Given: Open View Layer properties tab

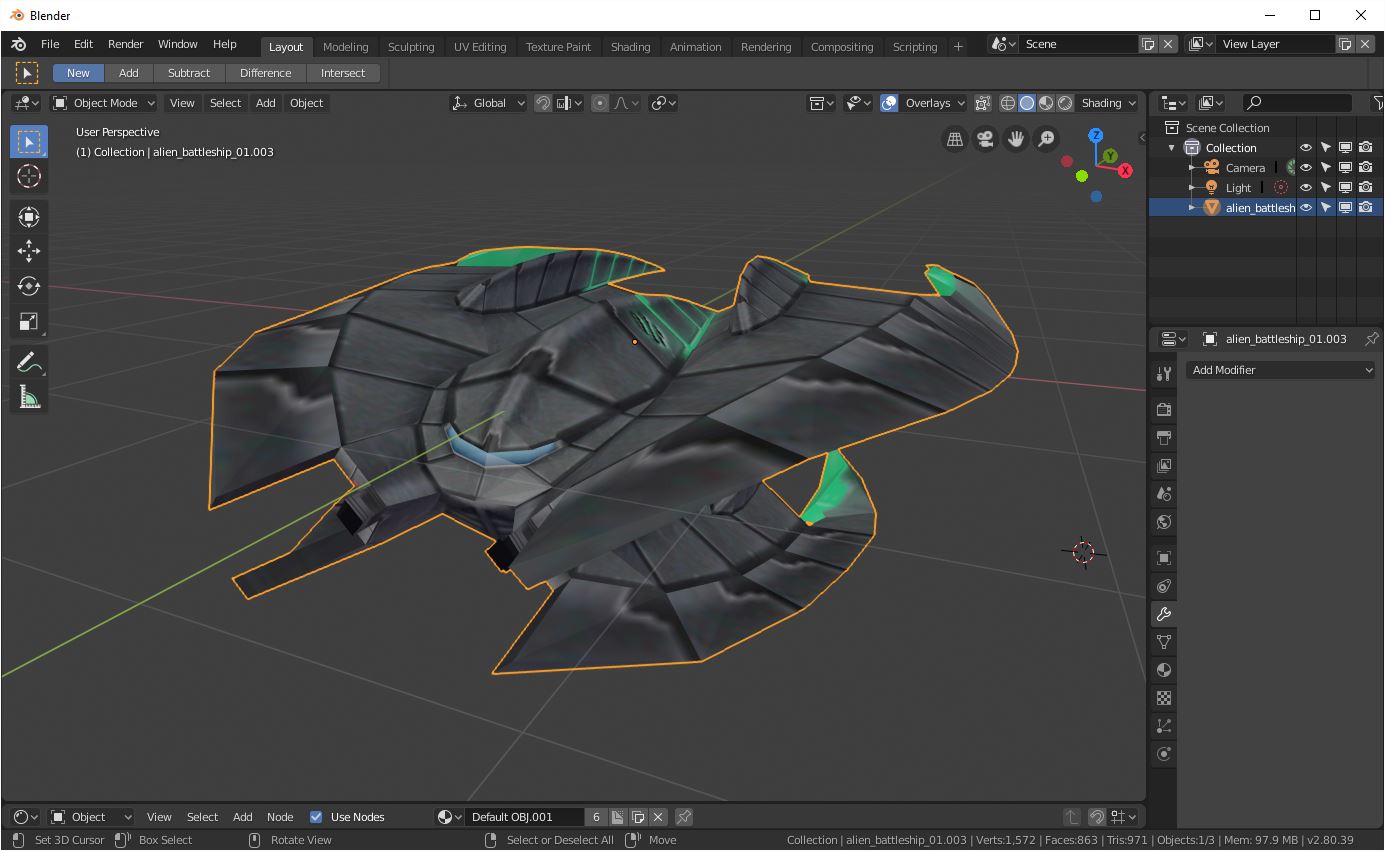Looking at the screenshot, I should point(1164,466).
